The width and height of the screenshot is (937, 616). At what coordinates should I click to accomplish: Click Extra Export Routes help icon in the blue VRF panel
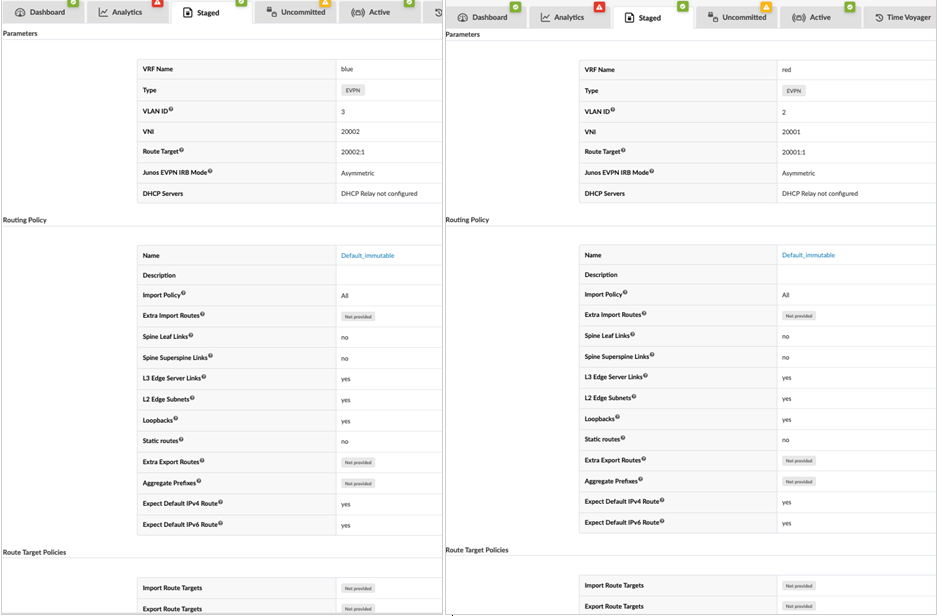(202, 460)
